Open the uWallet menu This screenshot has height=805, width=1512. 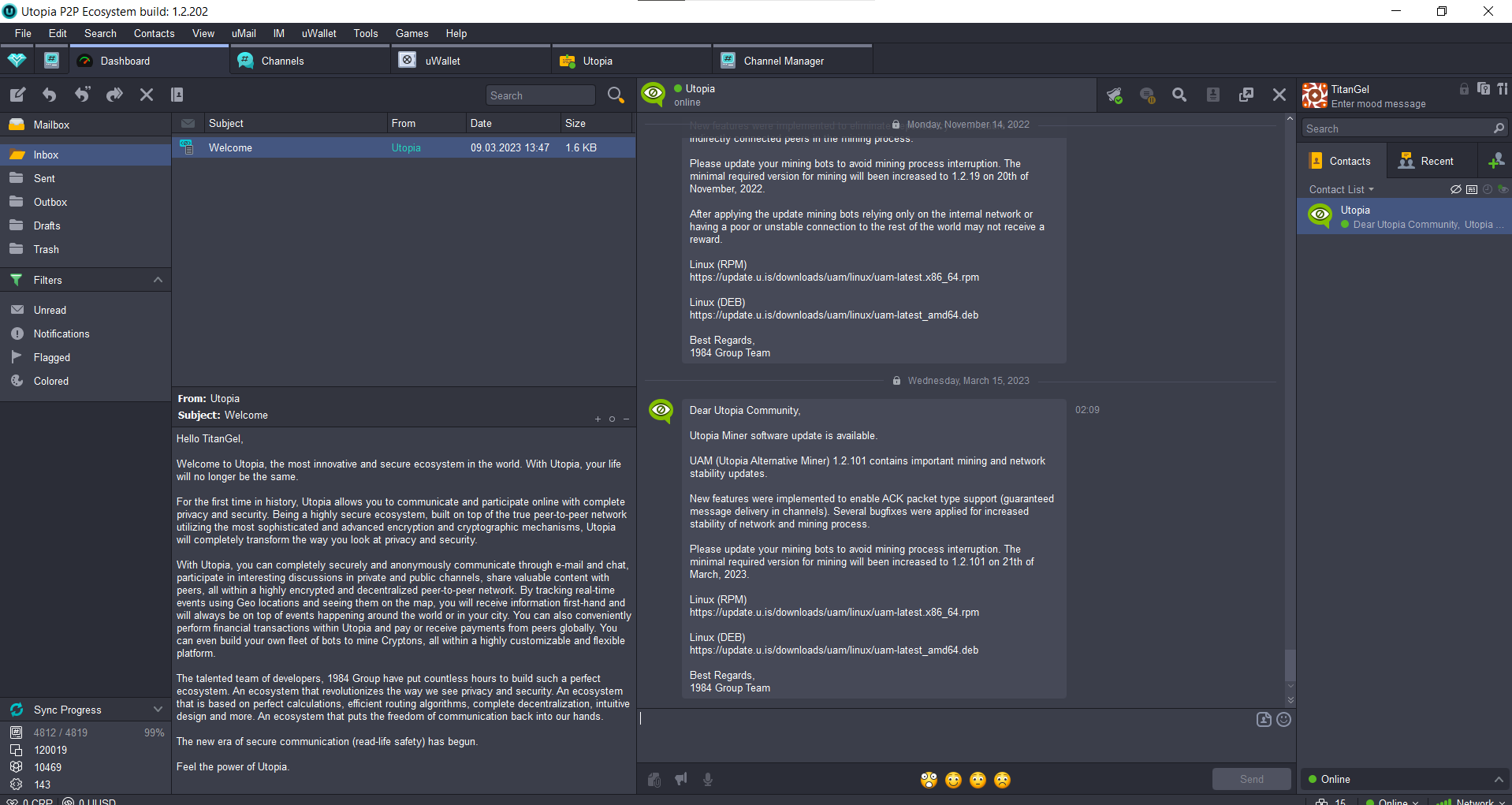(318, 33)
